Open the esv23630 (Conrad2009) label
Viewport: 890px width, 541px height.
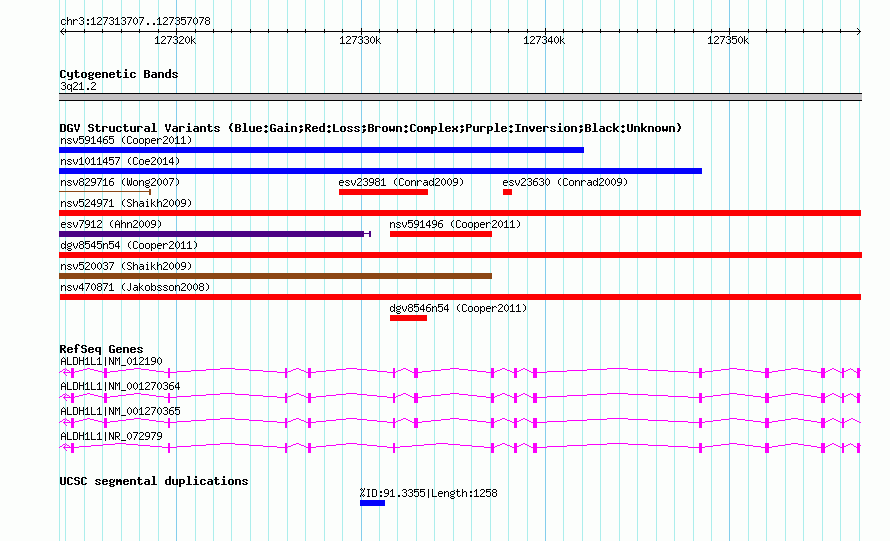(565, 182)
